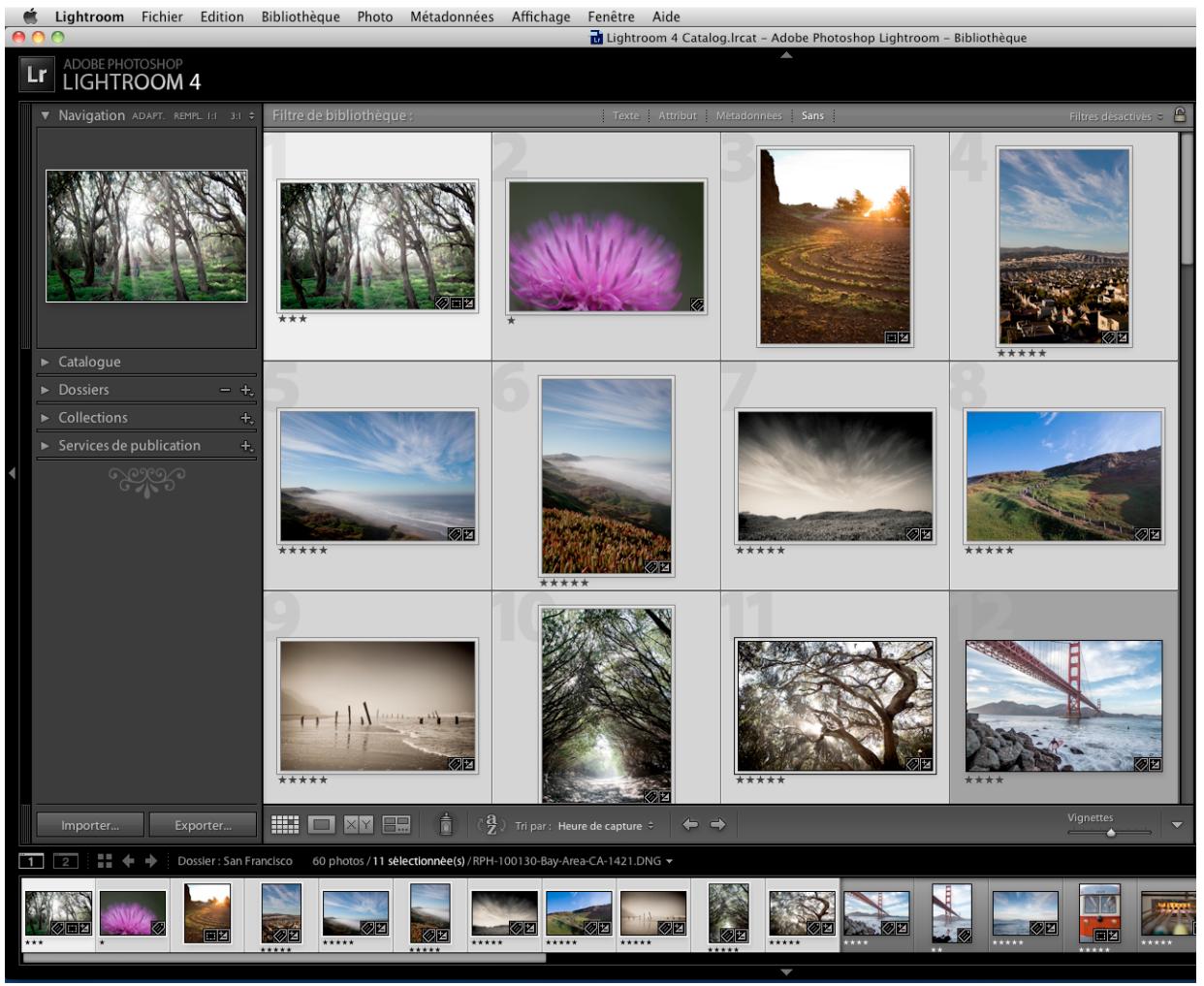Go forward using the filmstrip forward arrow

pos(151,861)
